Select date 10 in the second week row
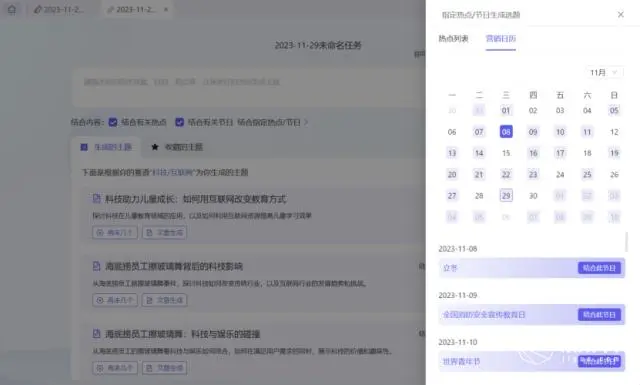Image resolution: width=640 pixels, height=385 pixels. click(560, 132)
